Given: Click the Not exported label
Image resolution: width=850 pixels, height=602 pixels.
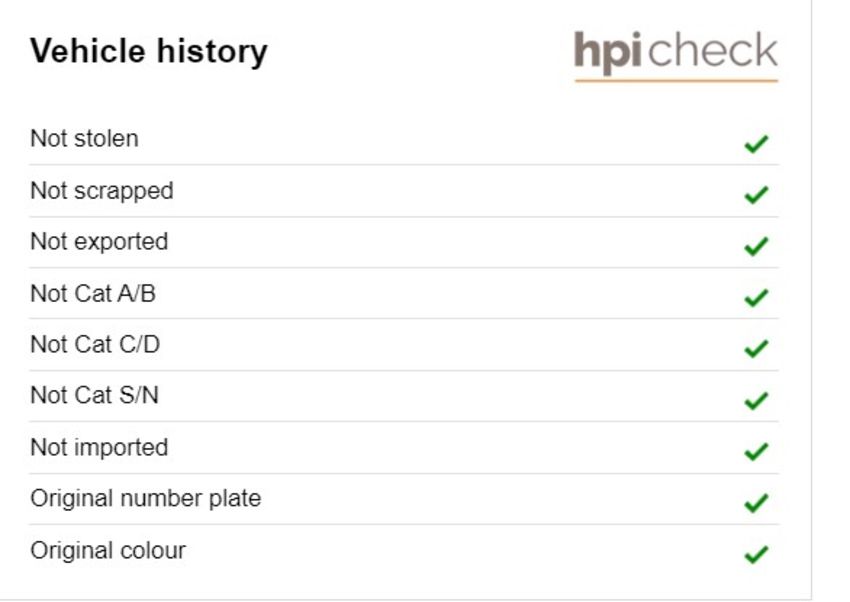Looking at the screenshot, I should pos(99,242).
